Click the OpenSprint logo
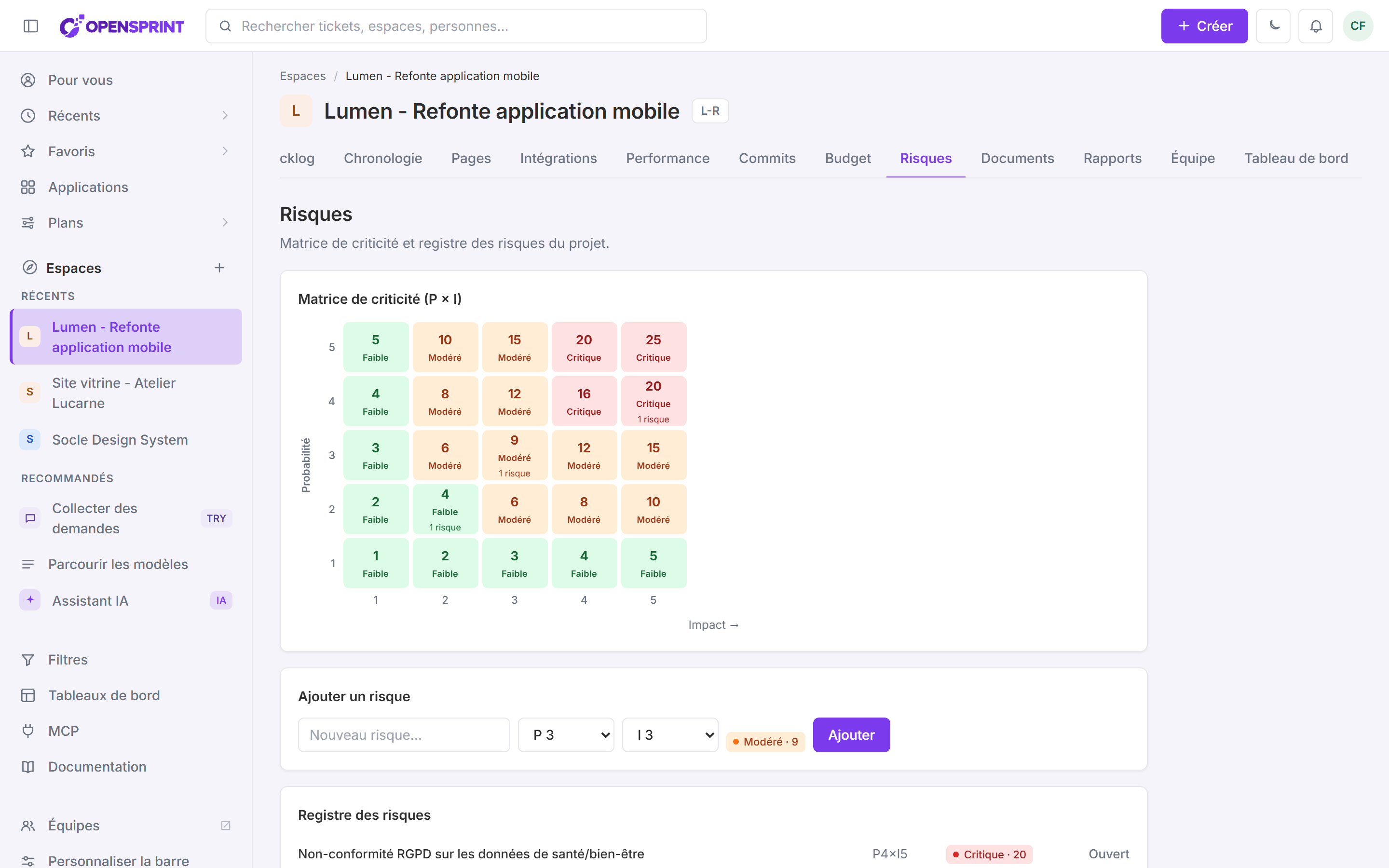Screen dimensions: 1389x868 pos(122,26)
